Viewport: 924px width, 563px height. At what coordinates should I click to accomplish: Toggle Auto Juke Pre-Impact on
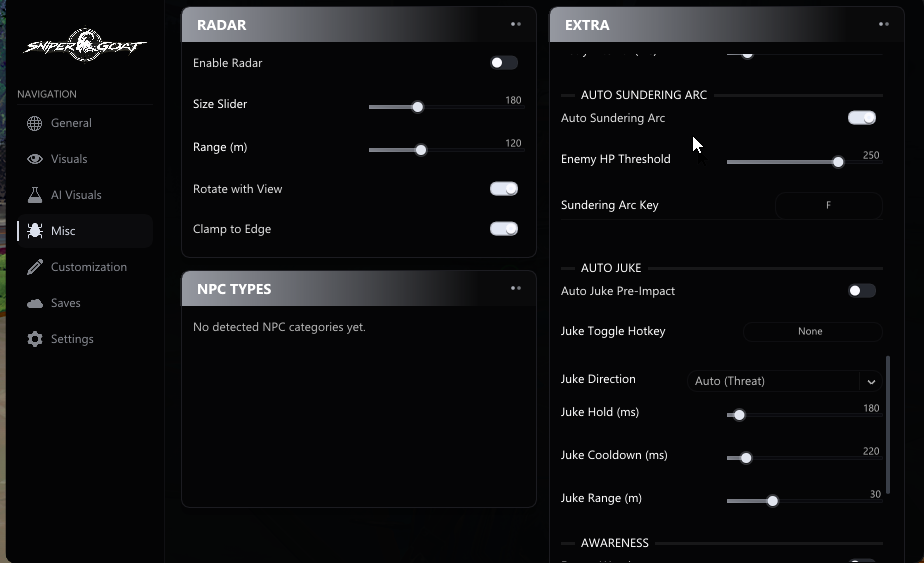[862, 291]
